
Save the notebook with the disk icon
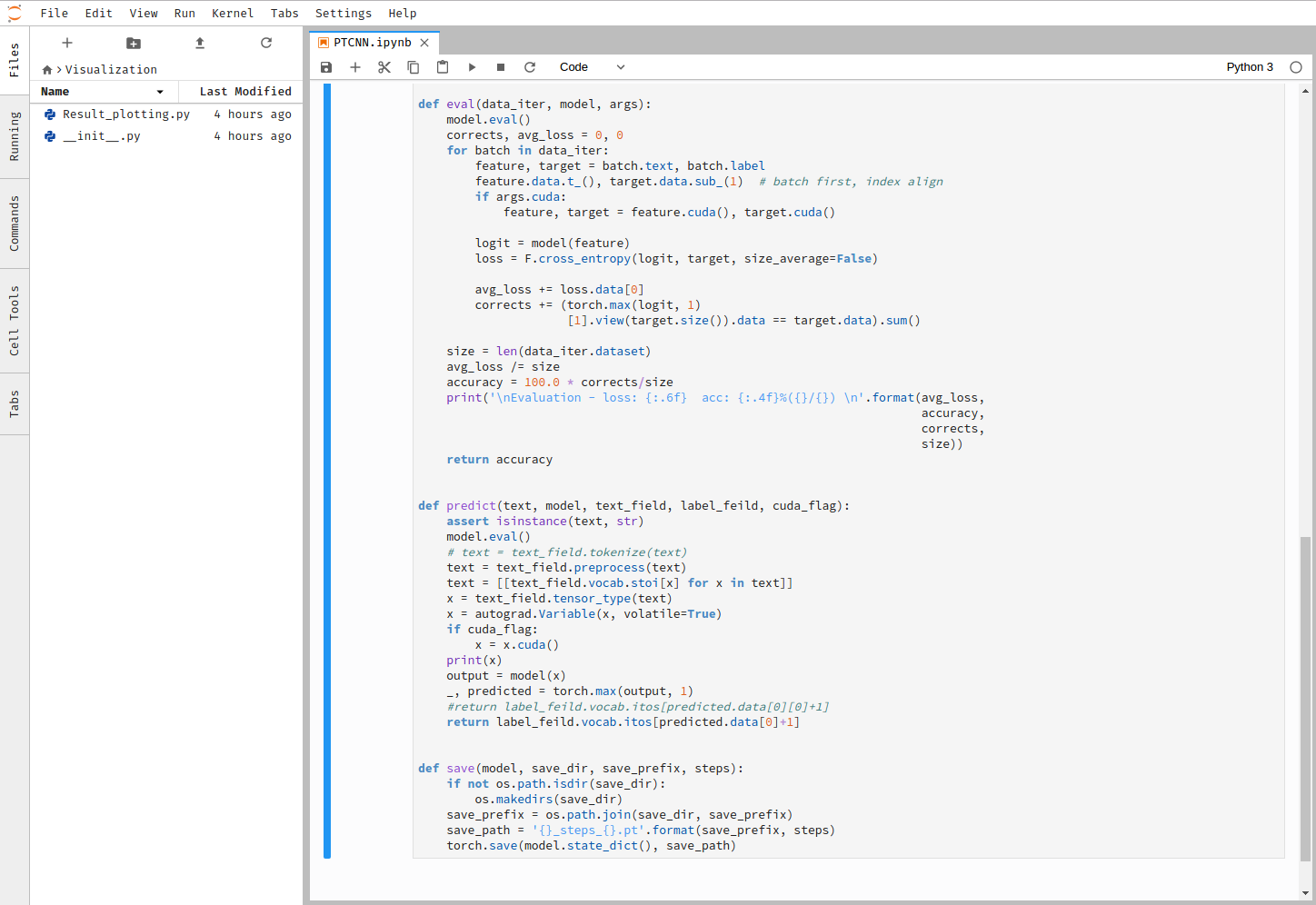326,67
